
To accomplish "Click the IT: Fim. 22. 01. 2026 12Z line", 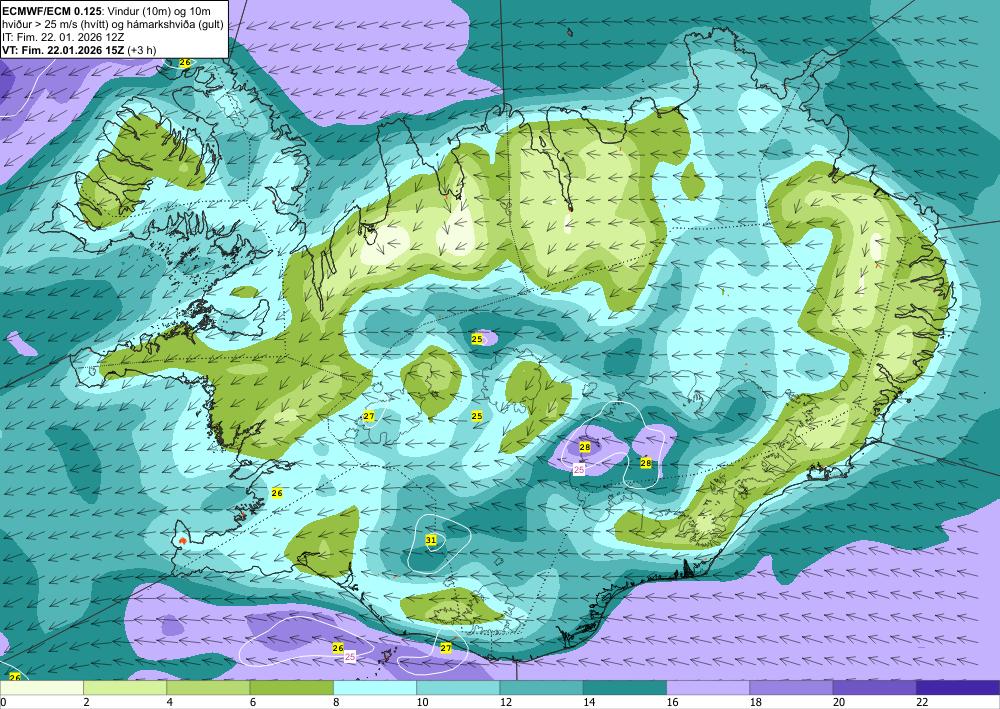I will 62,37.
